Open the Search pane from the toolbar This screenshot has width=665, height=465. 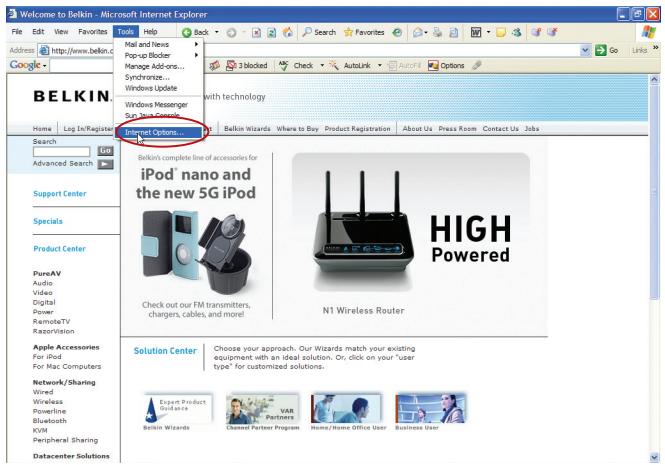click(x=319, y=32)
